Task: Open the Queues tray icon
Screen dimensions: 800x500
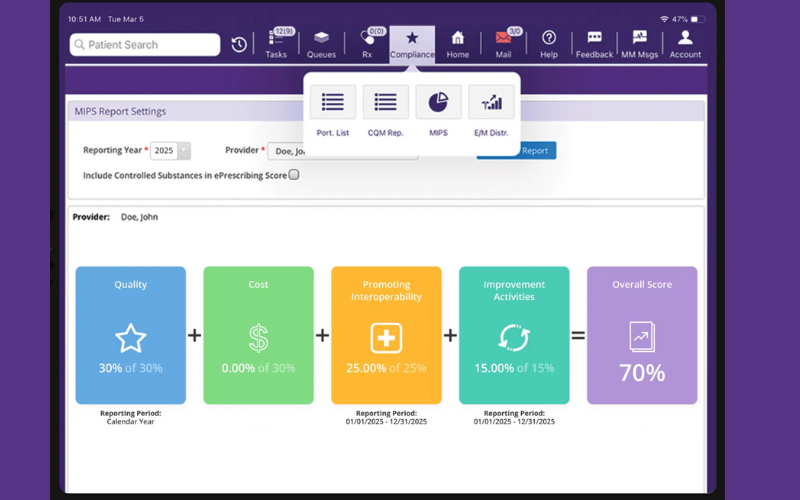Action: [x=321, y=44]
